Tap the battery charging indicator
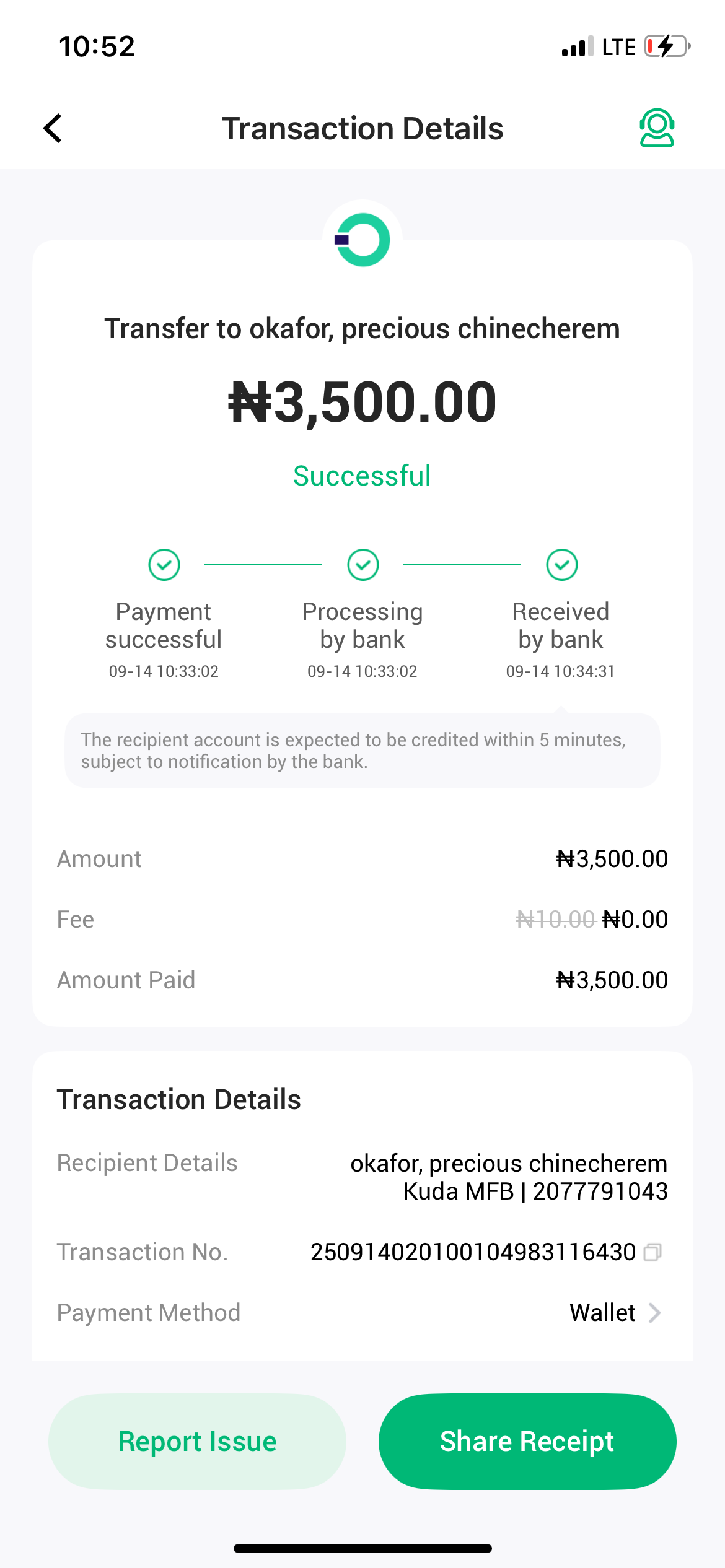 [667, 46]
